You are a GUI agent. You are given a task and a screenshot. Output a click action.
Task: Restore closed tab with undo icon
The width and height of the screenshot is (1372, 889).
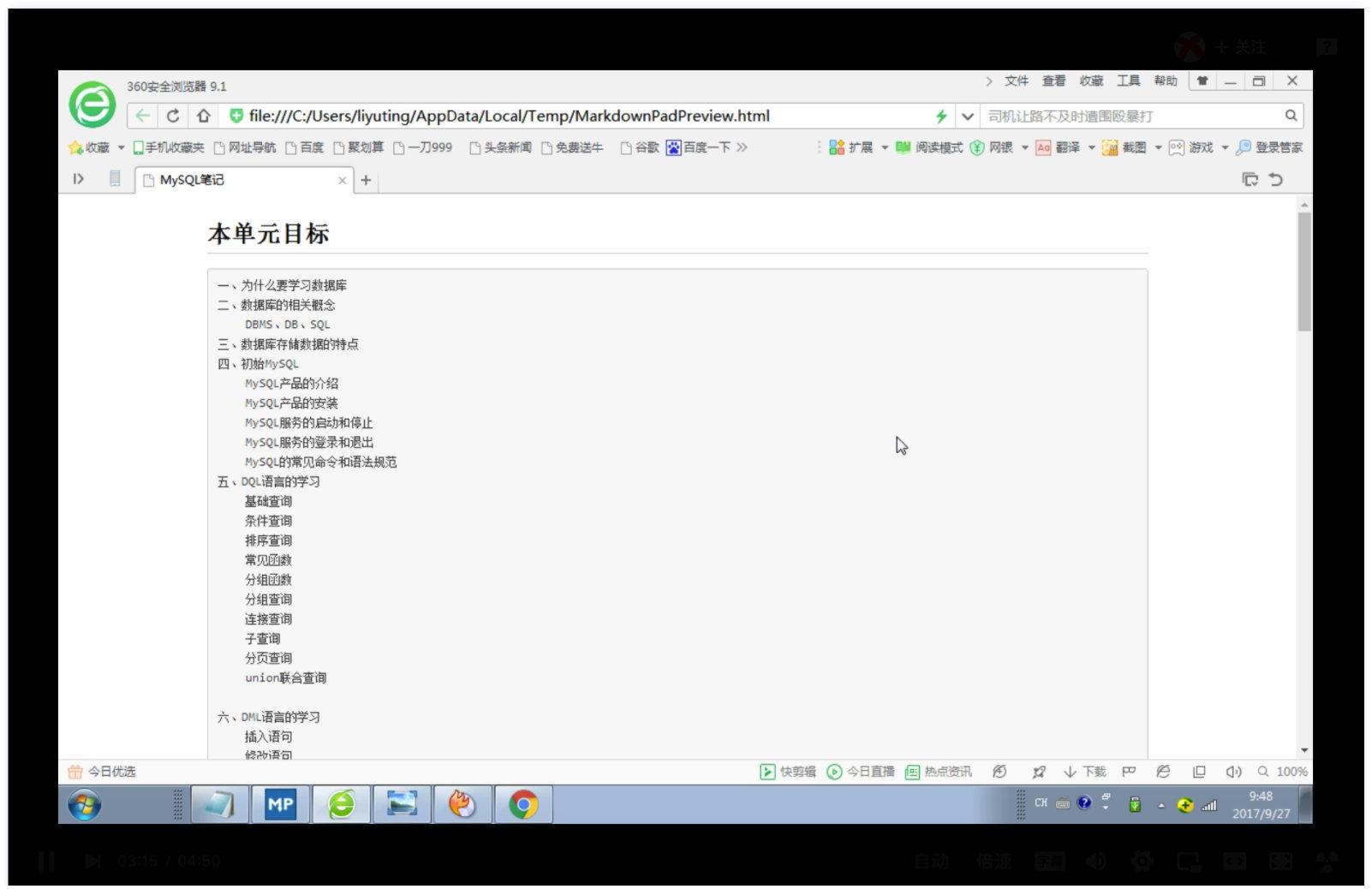[x=1276, y=179]
